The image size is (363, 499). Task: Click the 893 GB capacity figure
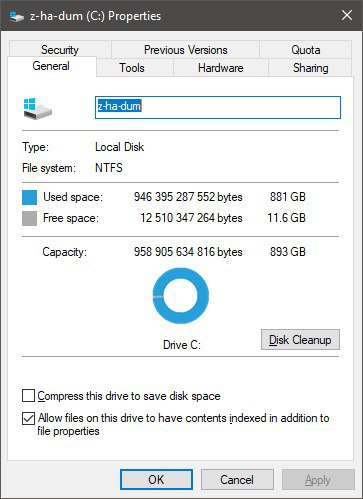click(288, 252)
